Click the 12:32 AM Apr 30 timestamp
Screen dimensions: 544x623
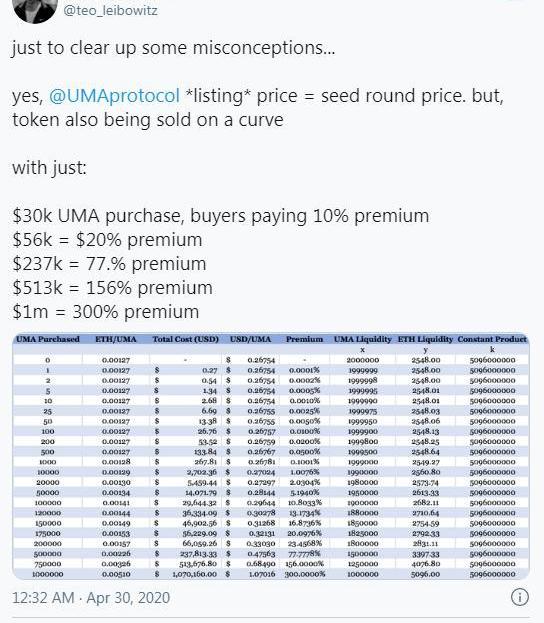coord(91,598)
